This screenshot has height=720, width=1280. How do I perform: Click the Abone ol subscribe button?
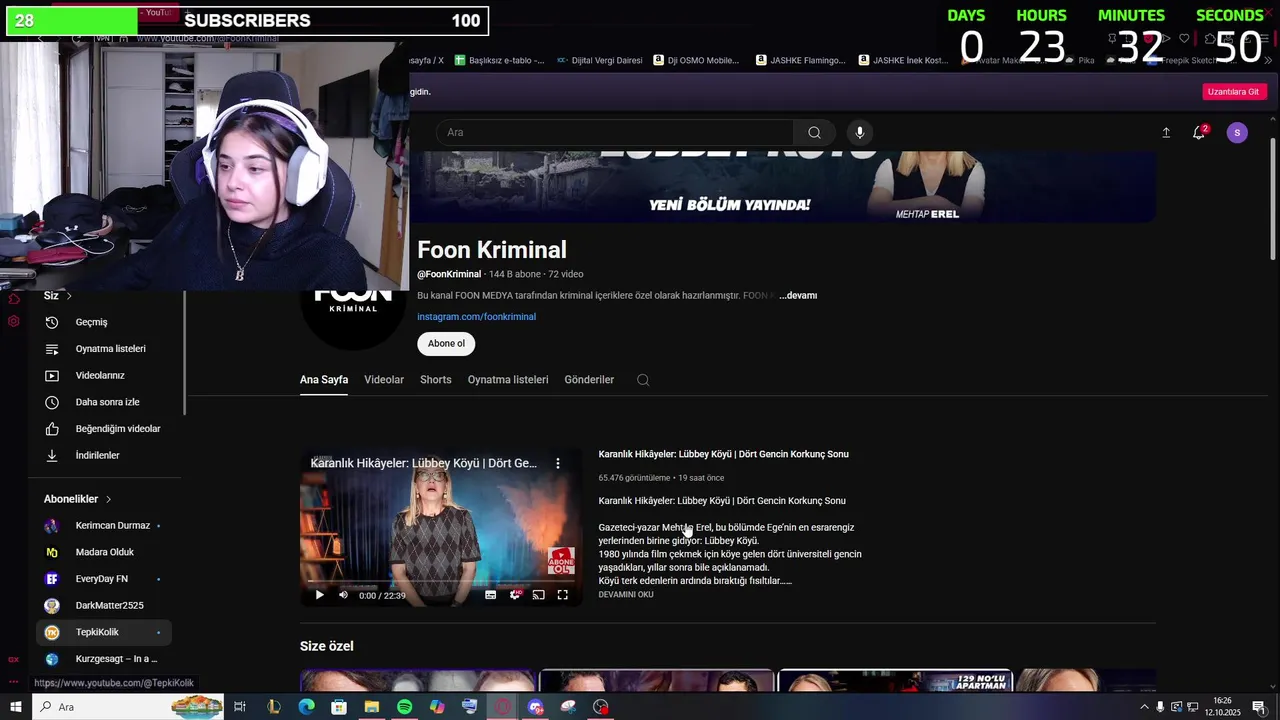(x=446, y=343)
